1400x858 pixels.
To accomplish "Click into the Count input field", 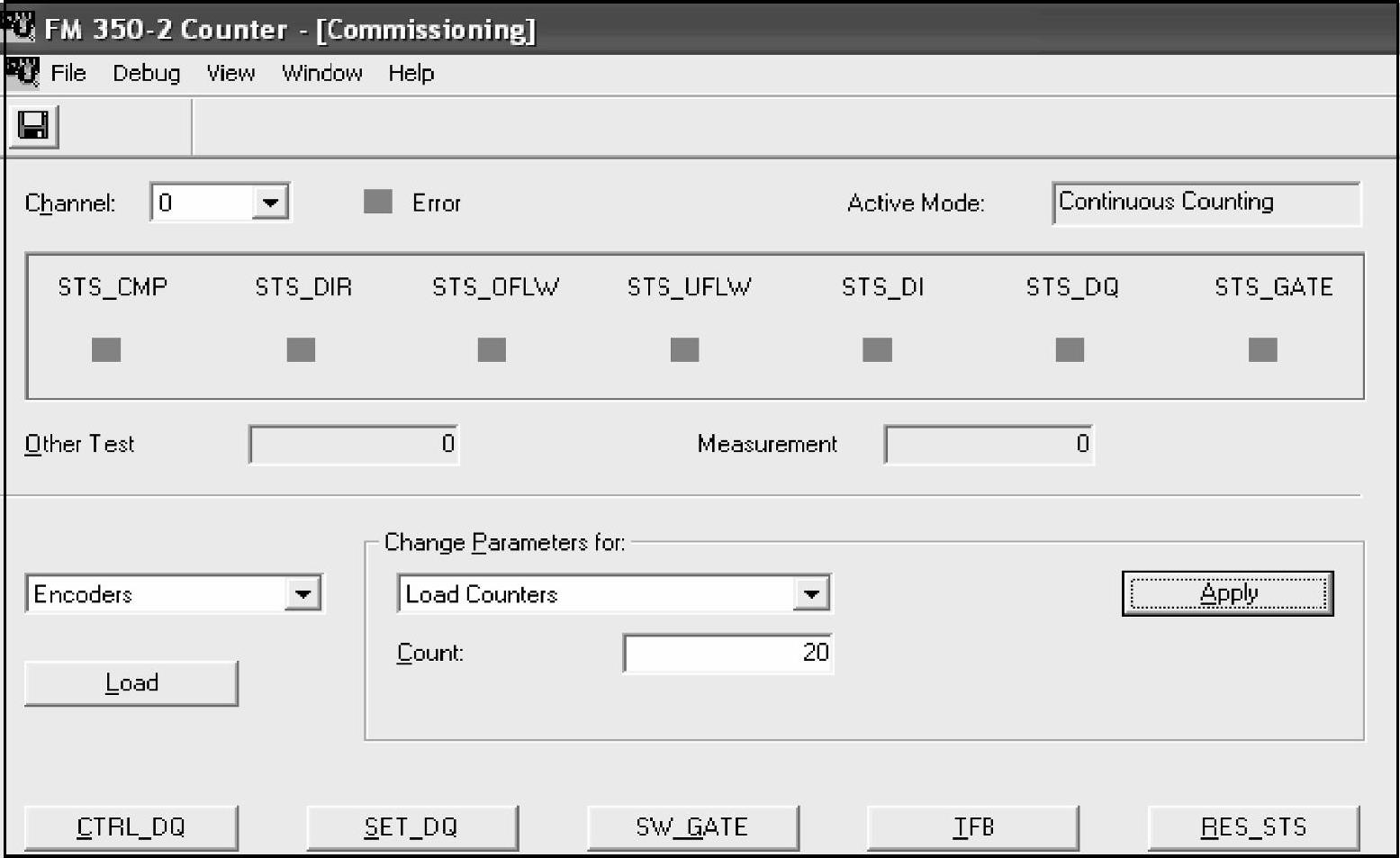I will (727, 653).
